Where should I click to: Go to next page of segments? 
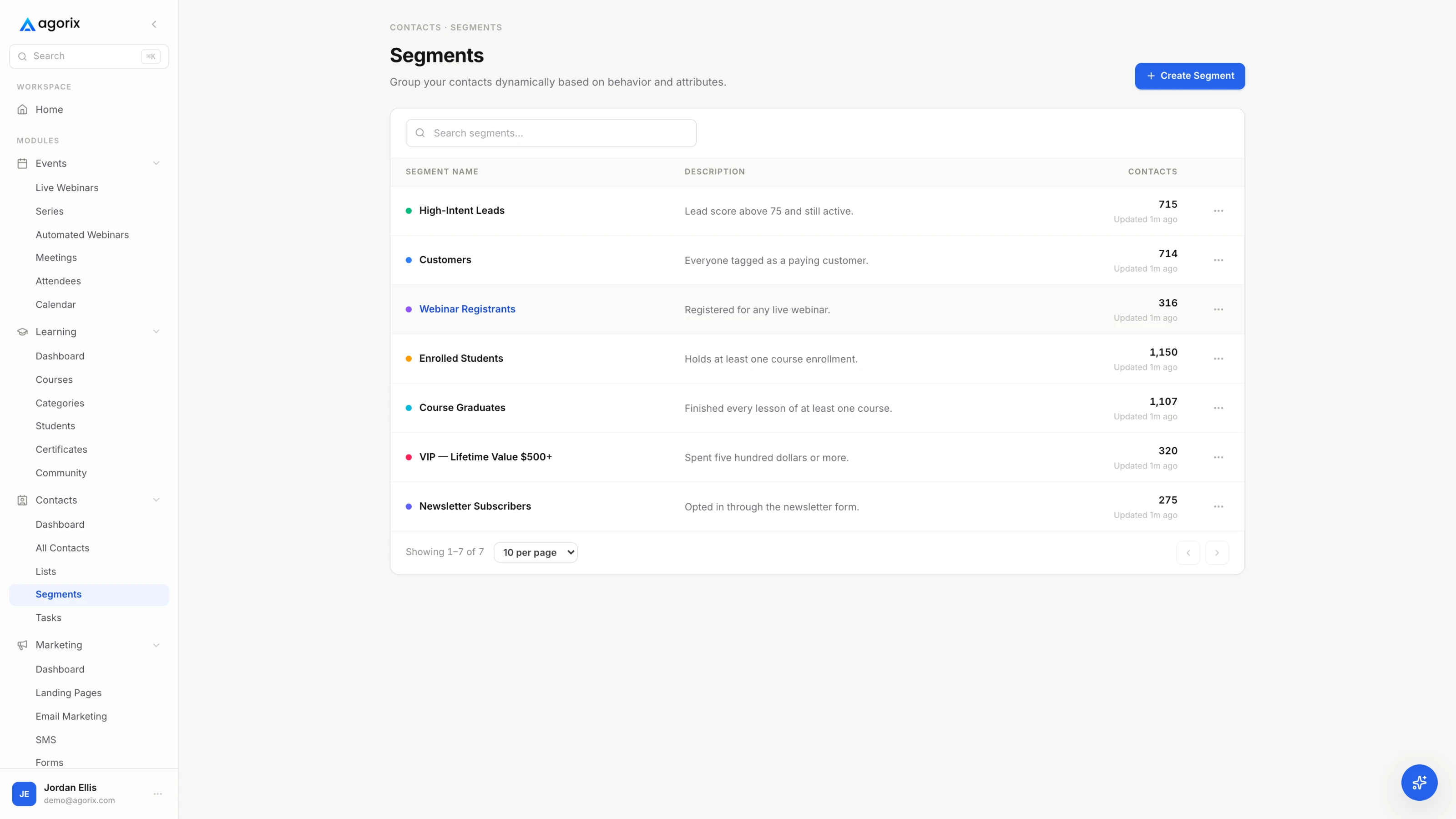(x=1216, y=553)
